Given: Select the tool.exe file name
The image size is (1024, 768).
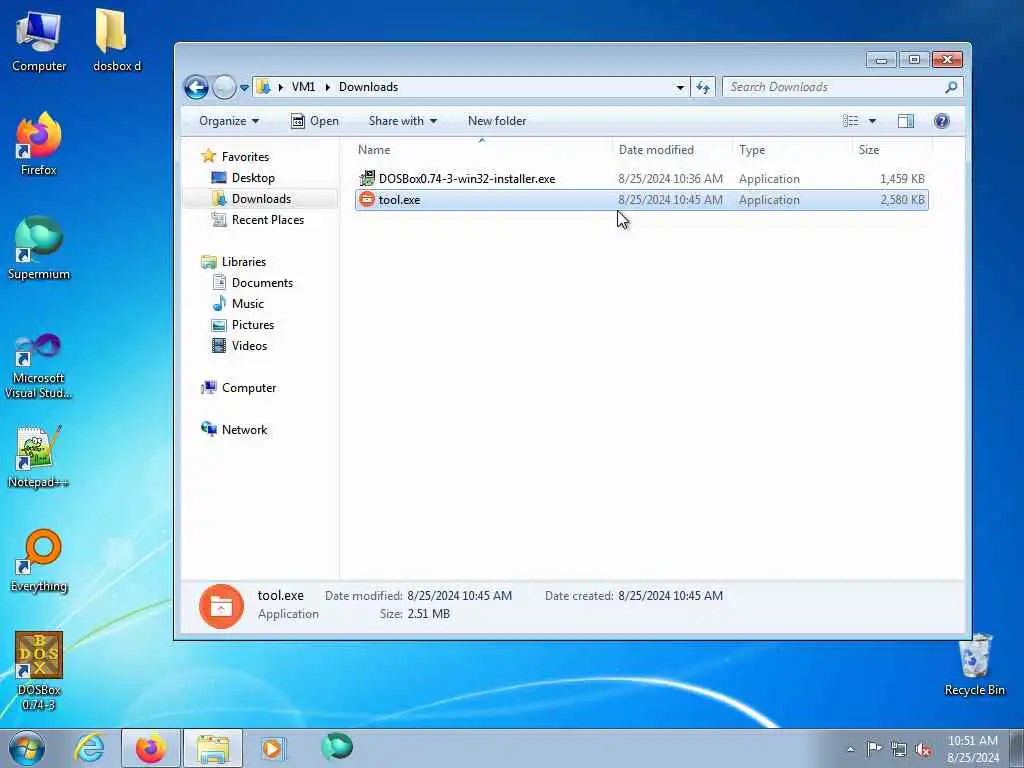Looking at the screenshot, I should pos(399,200).
